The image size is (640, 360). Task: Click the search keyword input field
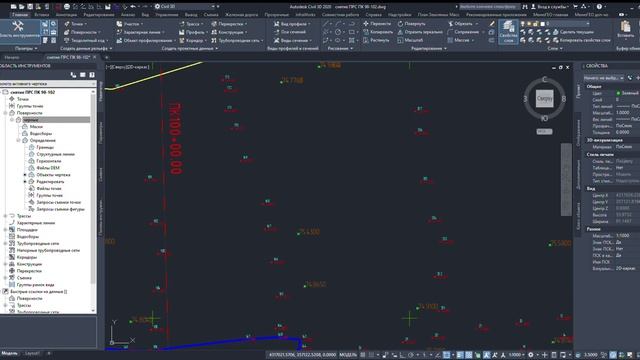coord(489,7)
